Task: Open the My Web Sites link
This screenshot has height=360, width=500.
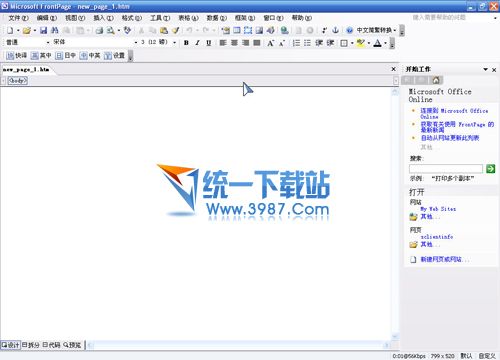Action: pyautogui.click(x=438, y=209)
